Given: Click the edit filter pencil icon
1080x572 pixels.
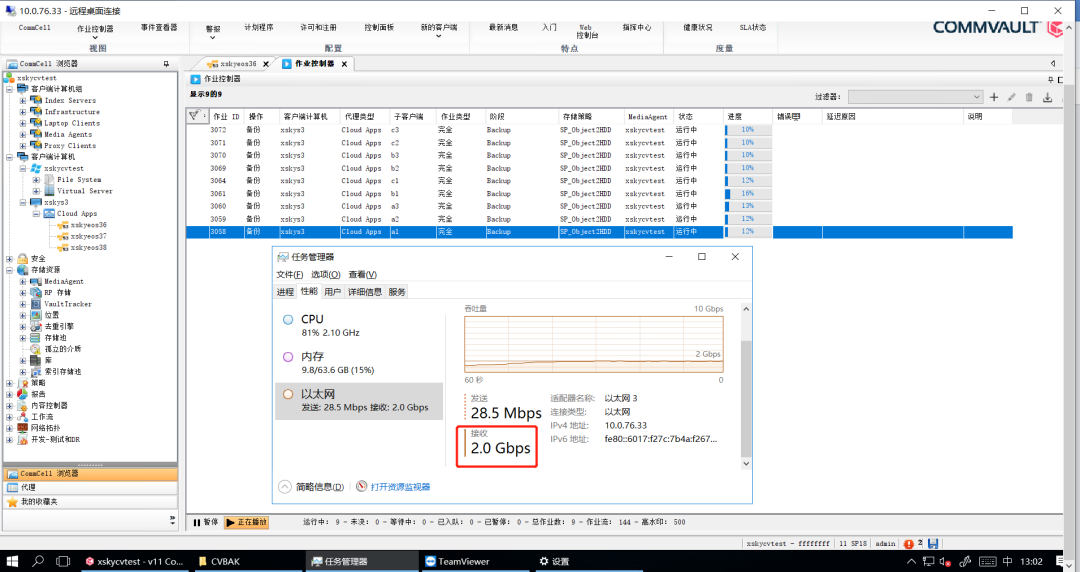Looking at the screenshot, I should 1012,97.
